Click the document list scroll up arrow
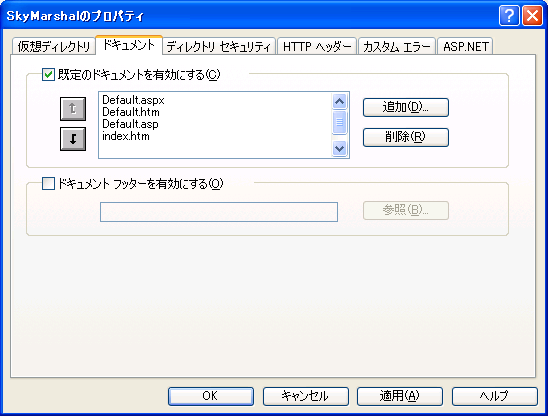This screenshot has width=548, height=416. (339, 101)
